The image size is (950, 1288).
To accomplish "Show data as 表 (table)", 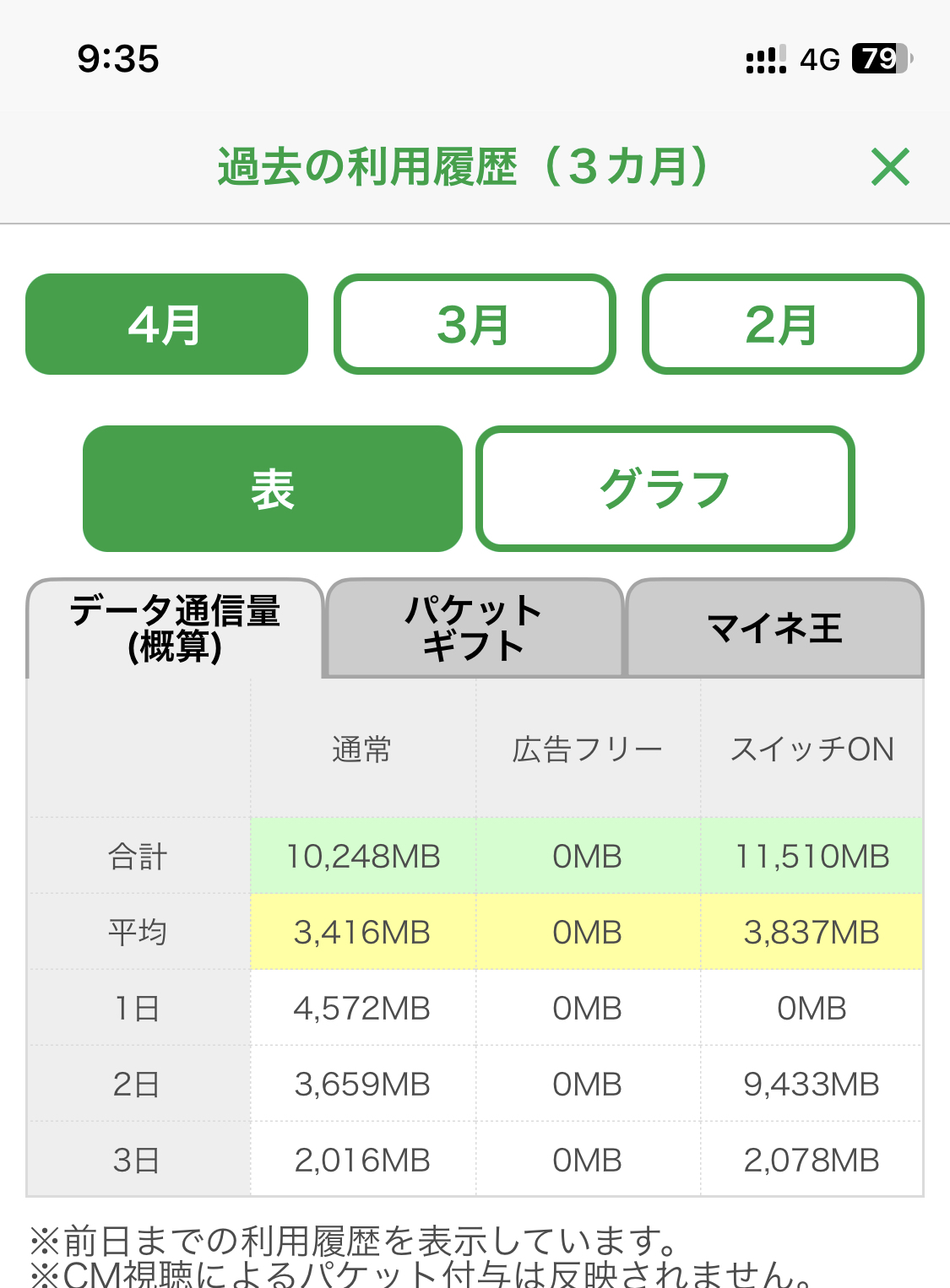I will (x=272, y=489).
